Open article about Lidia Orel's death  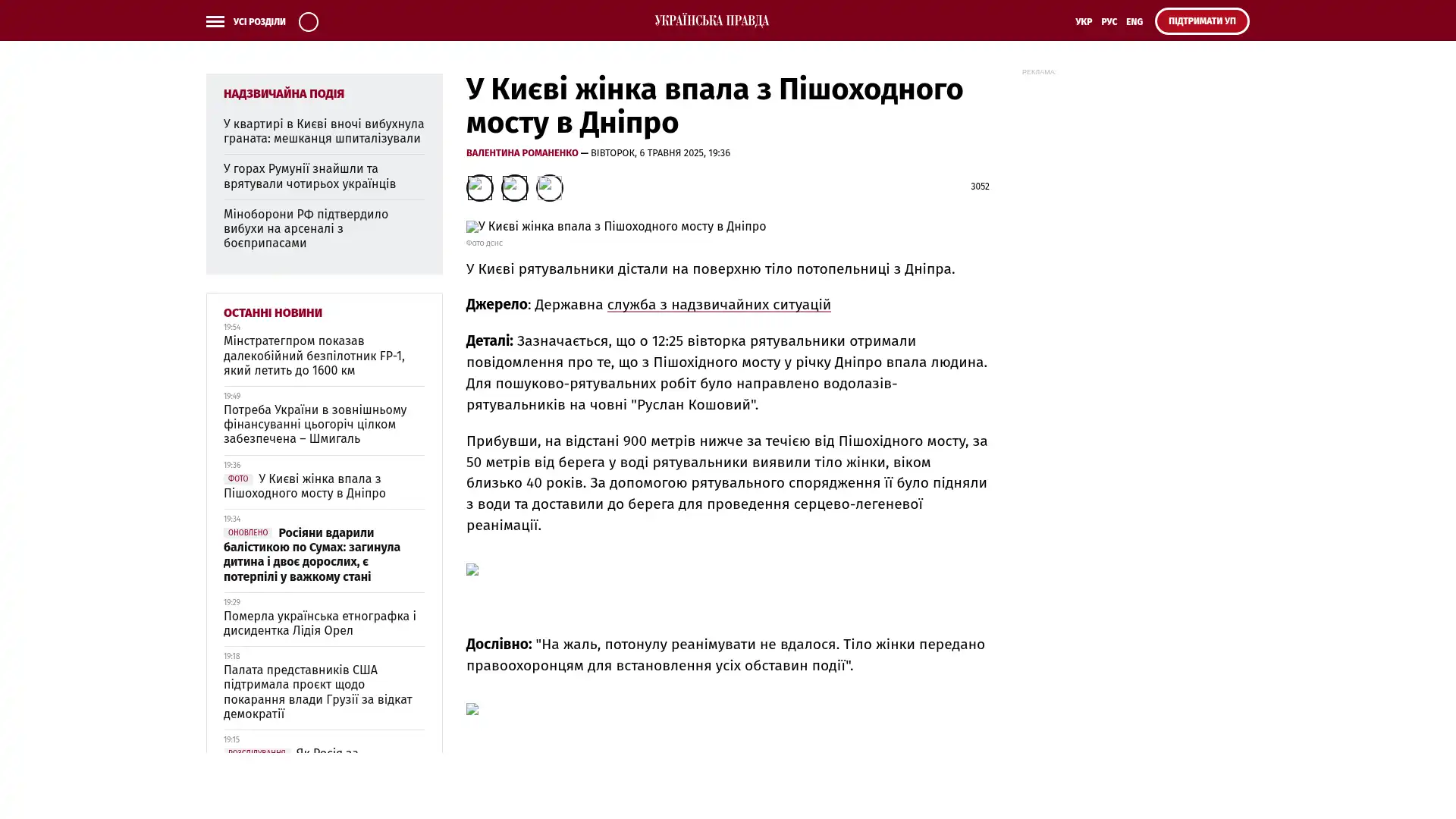319,623
